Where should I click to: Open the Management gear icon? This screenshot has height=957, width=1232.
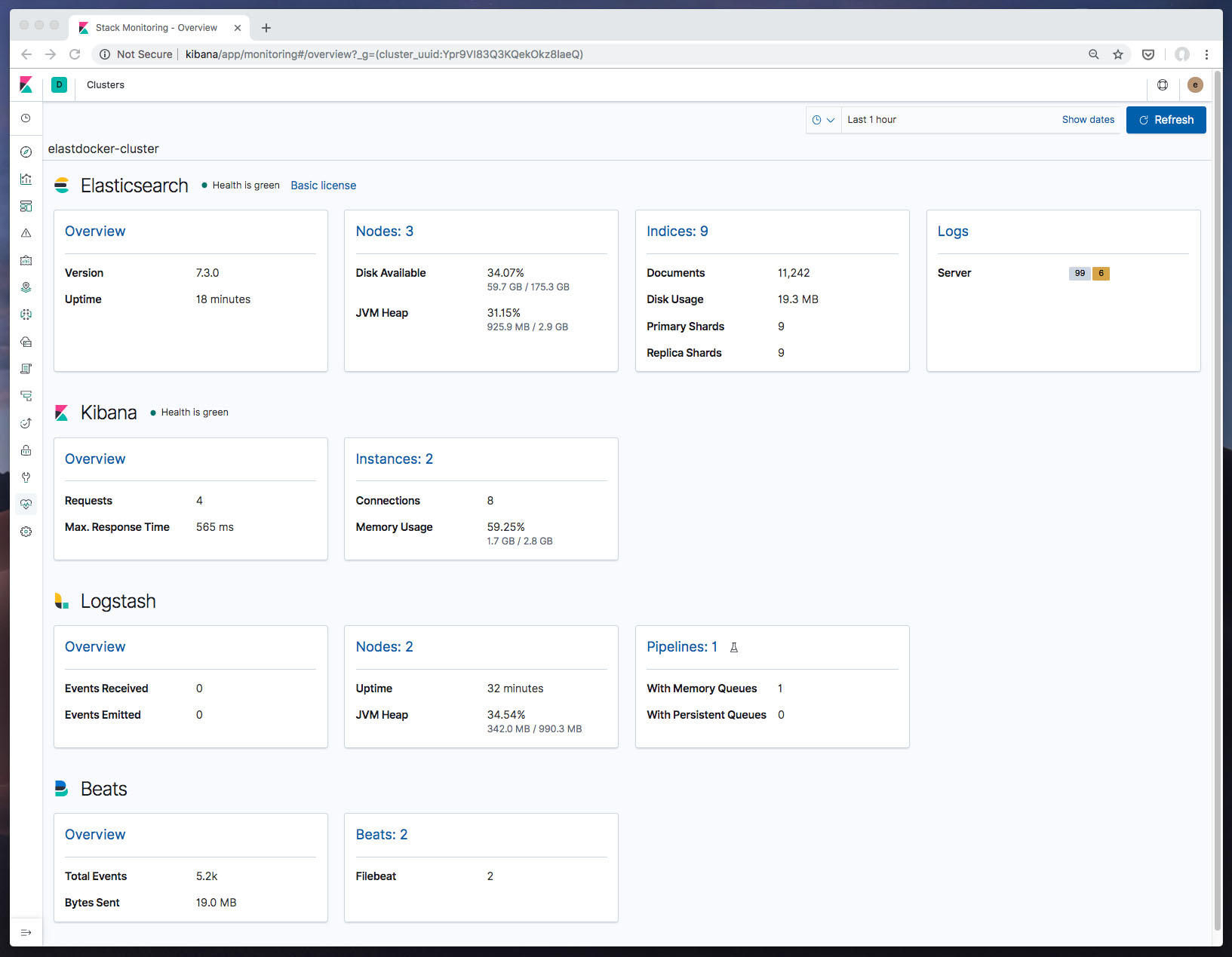pyautogui.click(x=26, y=532)
